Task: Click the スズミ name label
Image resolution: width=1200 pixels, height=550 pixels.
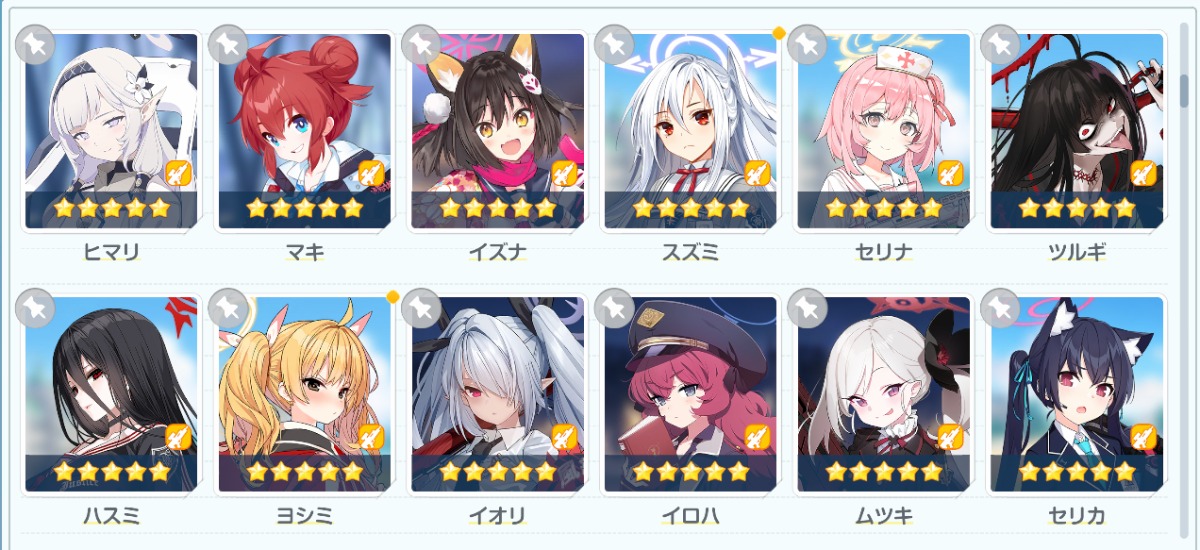Action: (690, 253)
